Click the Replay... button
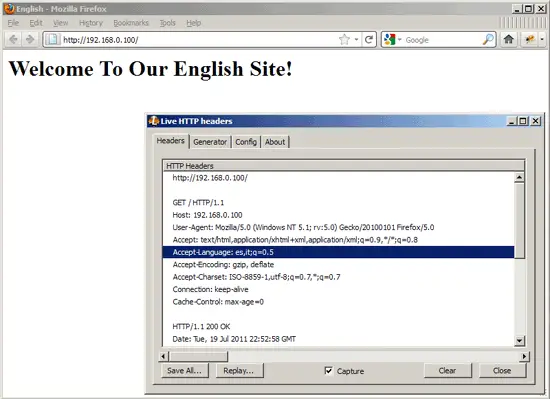 click(239, 371)
